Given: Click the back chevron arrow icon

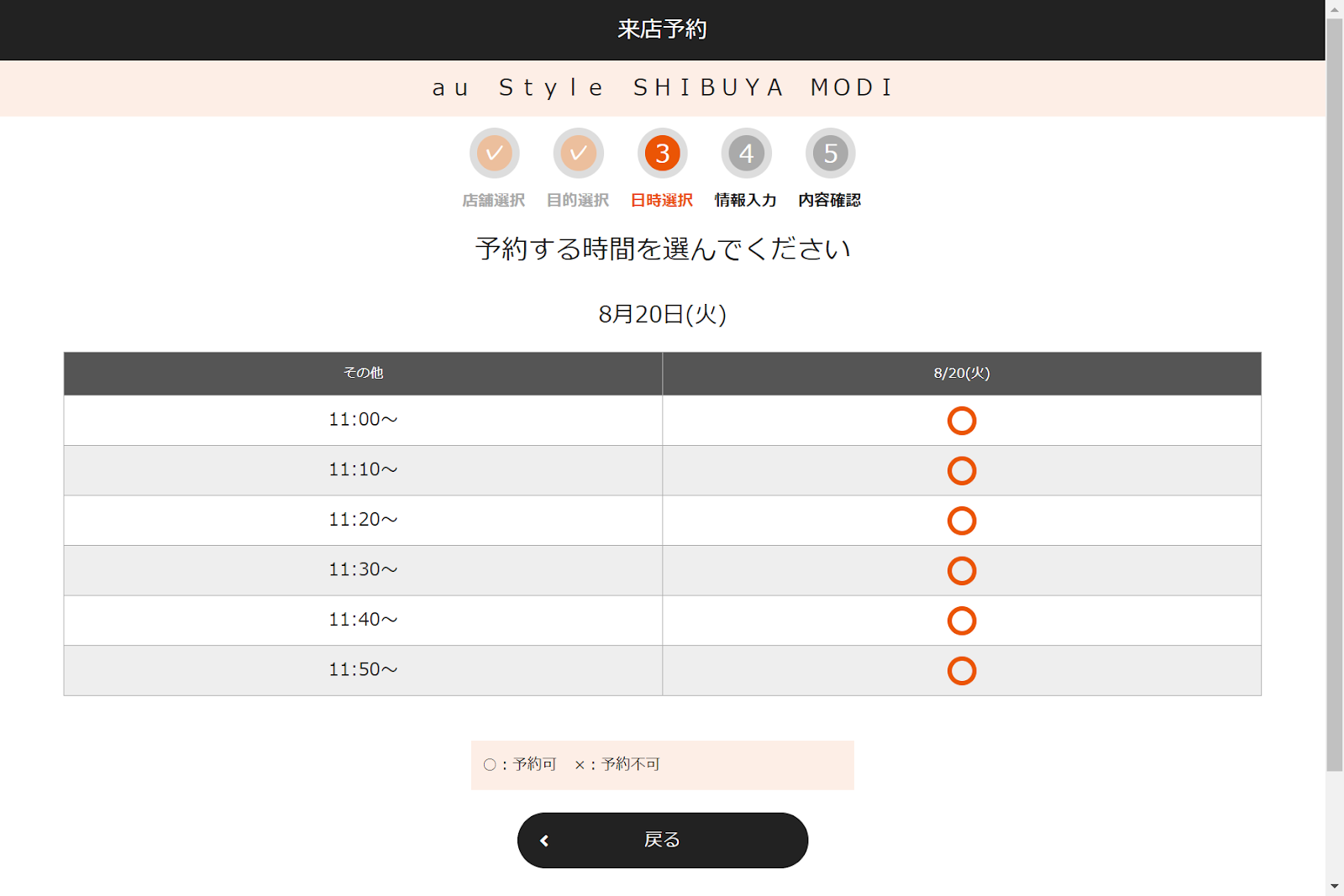Looking at the screenshot, I should (x=544, y=841).
